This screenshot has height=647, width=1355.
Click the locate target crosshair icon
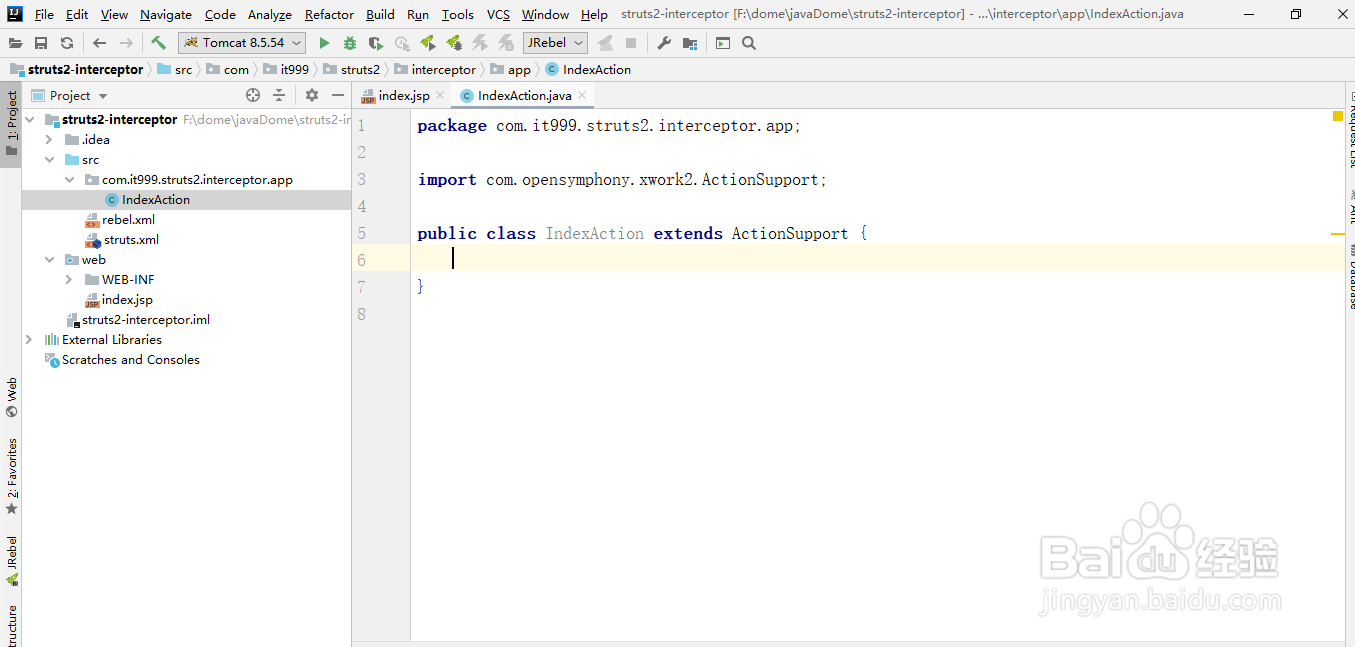click(253, 95)
